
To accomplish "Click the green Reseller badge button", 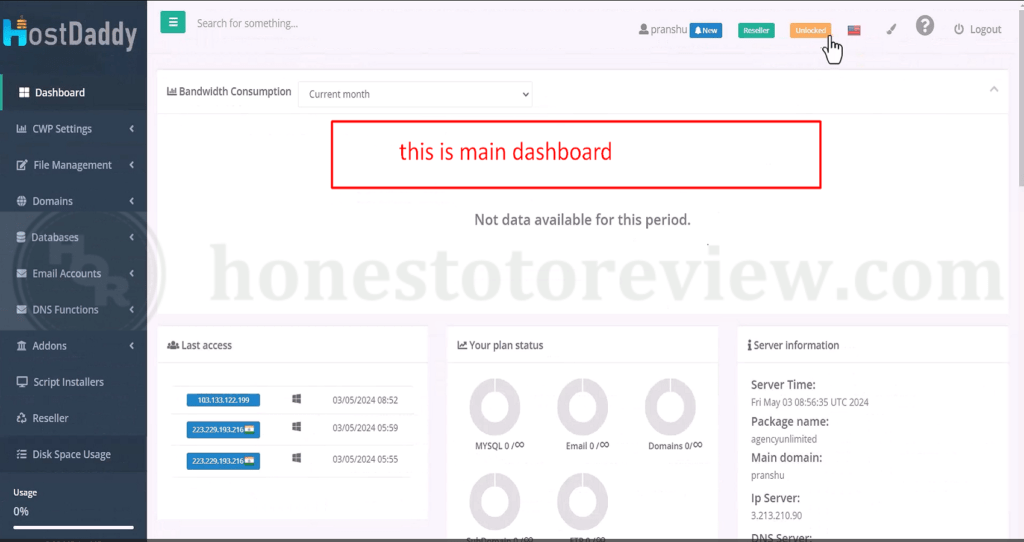I will click(756, 30).
